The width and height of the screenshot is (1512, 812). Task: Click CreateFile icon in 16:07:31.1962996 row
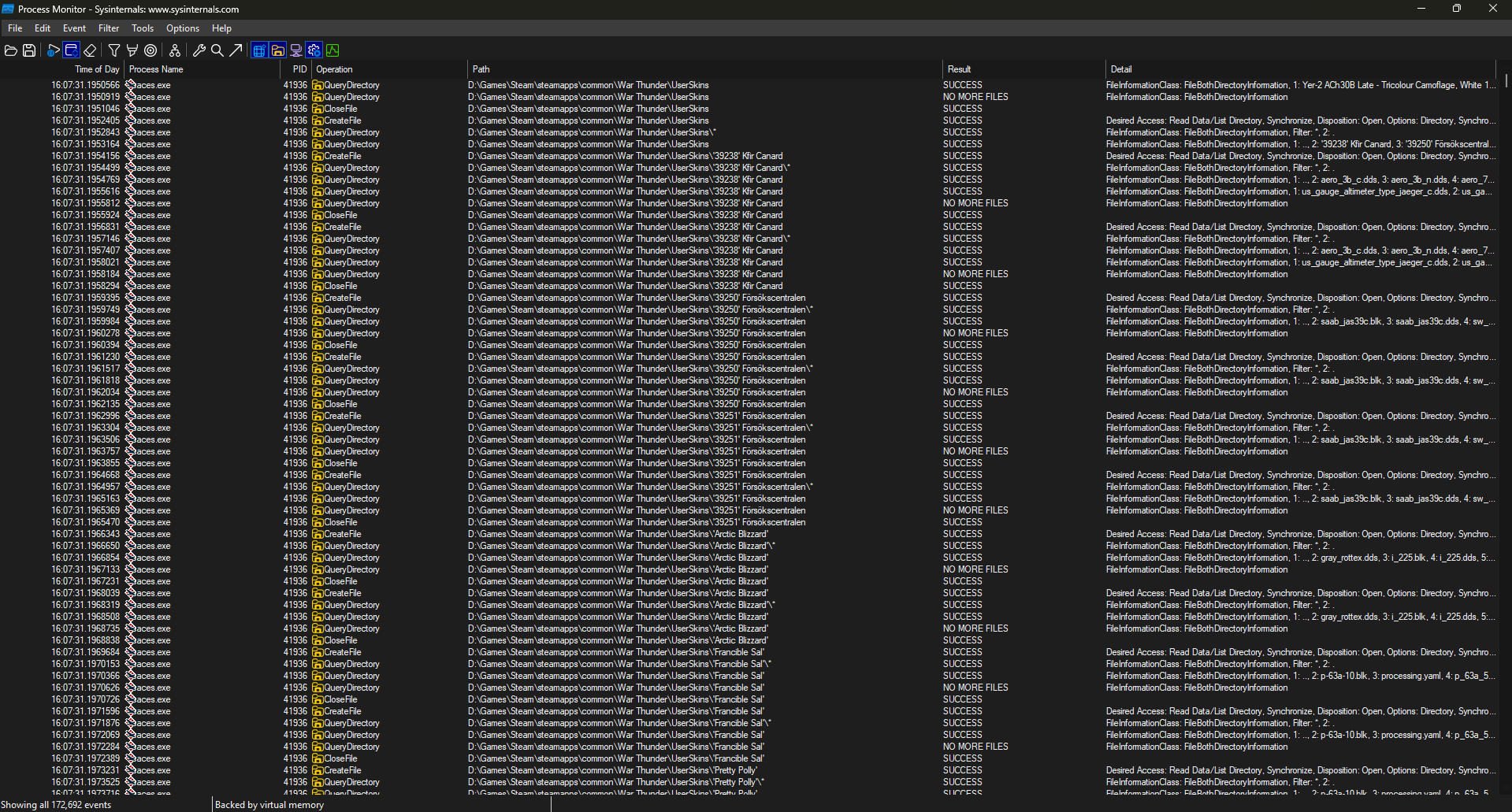(x=318, y=416)
